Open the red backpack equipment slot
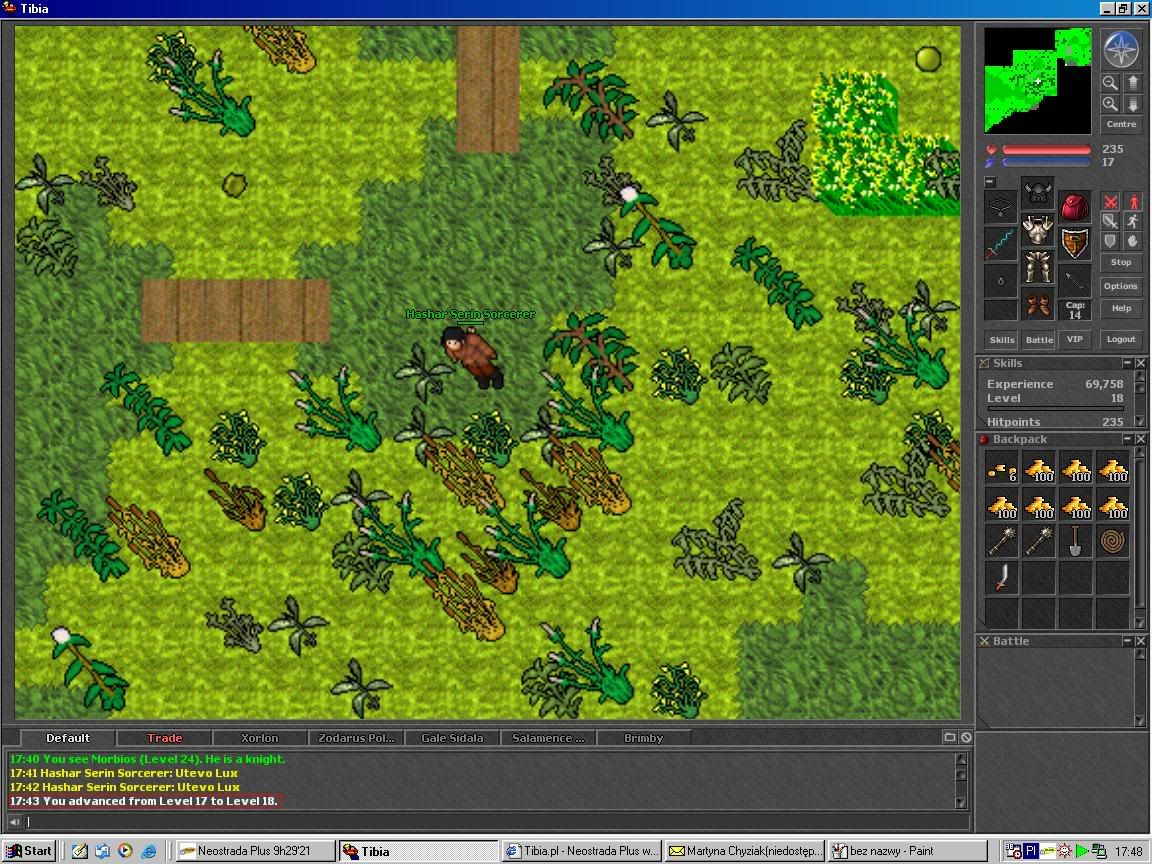This screenshot has width=1152, height=864. point(1075,206)
